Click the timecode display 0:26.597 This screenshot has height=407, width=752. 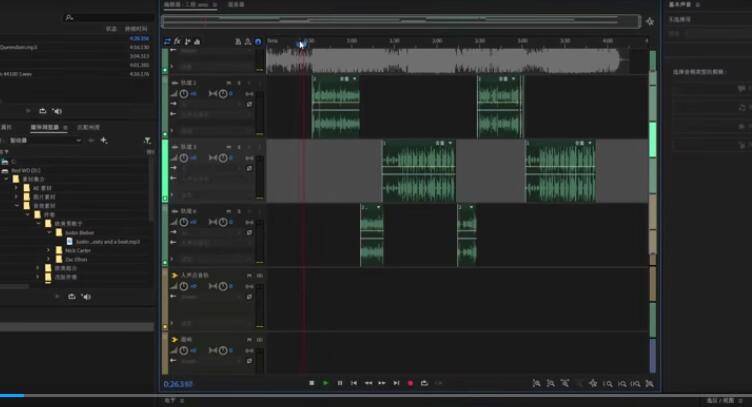click(178, 383)
